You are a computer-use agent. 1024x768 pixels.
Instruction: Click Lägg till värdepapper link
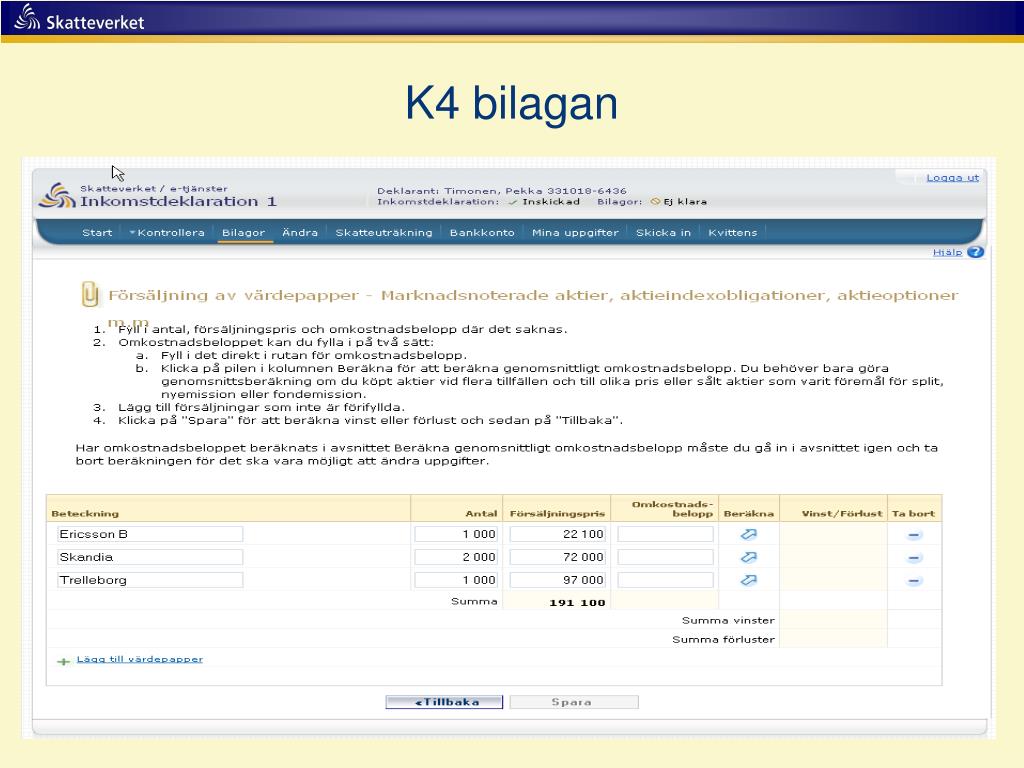(140, 659)
